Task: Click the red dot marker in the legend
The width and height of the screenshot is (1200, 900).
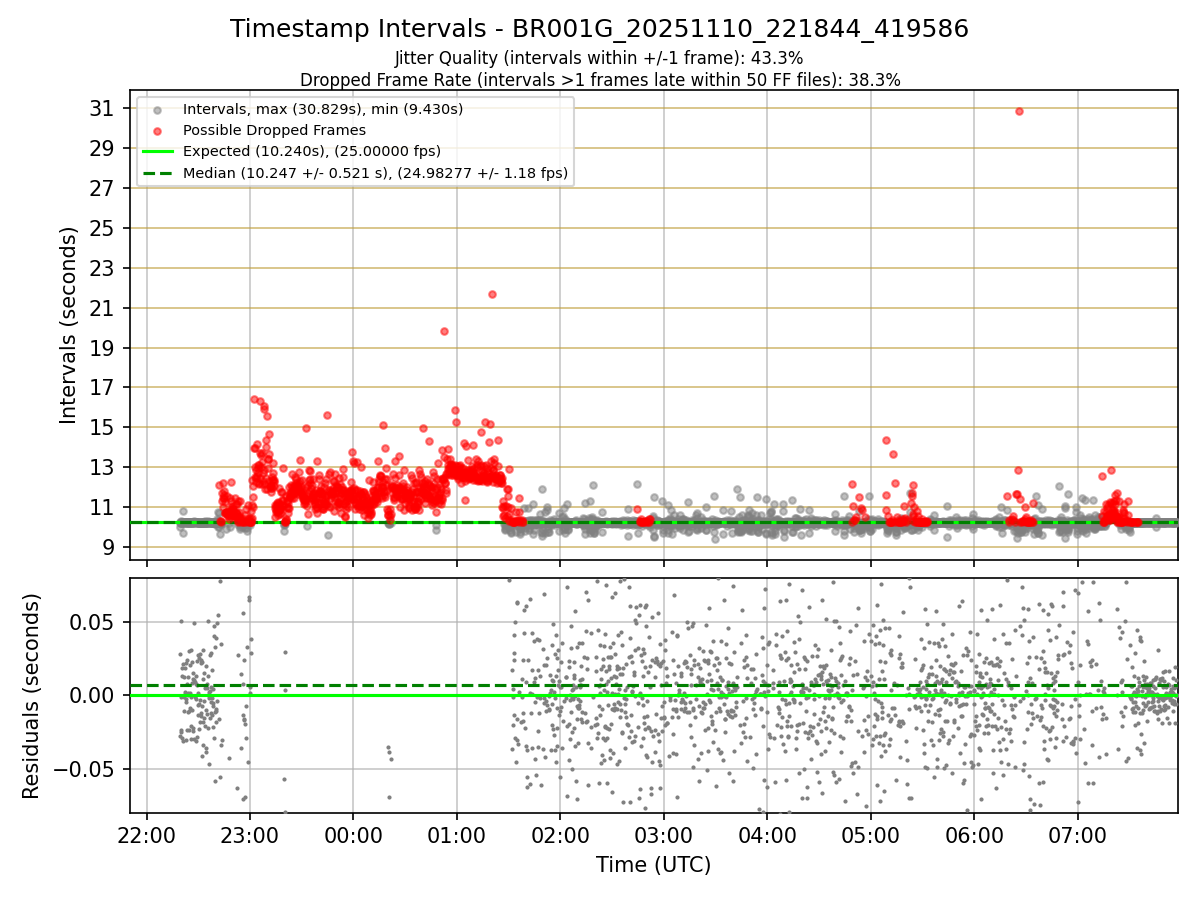Action: [x=157, y=130]
